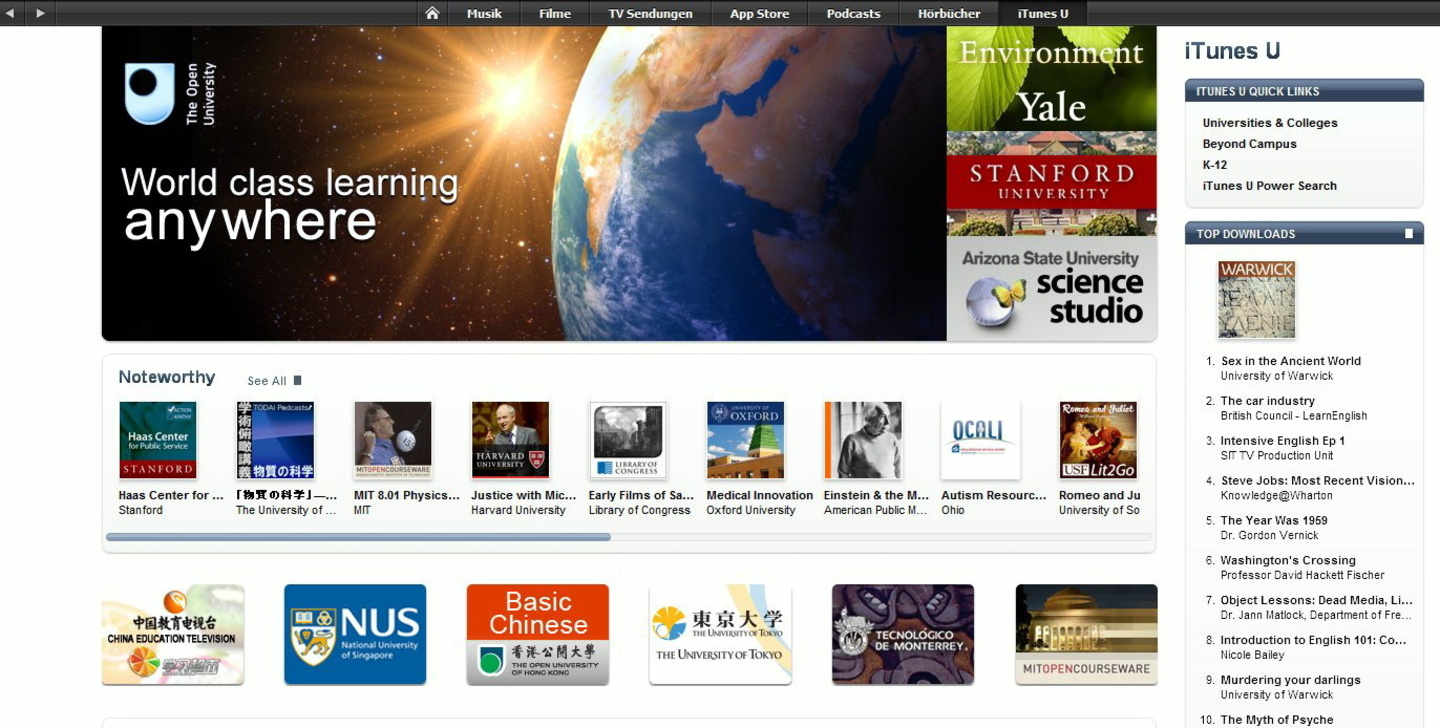The image size is (1440, 728).
Task: Open Haas Center Stanford artwork
Action: click(x=158, y=440)
